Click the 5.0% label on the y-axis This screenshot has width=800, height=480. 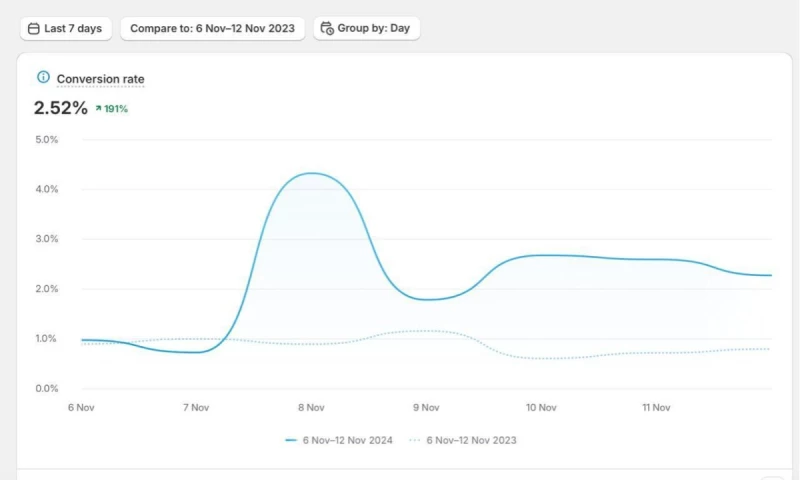[x=46, y=140]
